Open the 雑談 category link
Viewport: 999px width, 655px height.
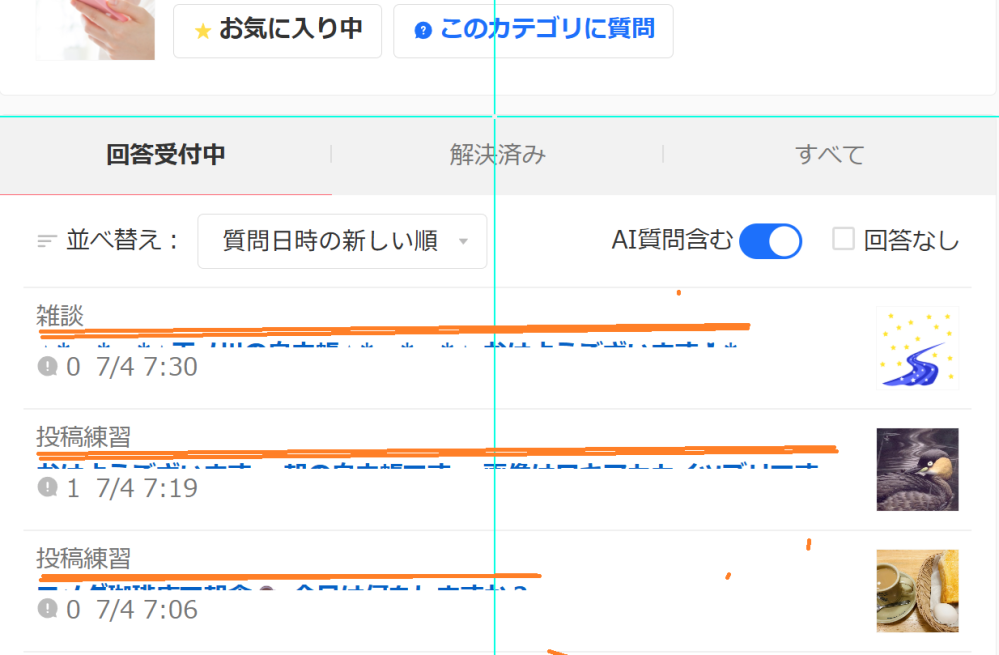tap(60, 315)
